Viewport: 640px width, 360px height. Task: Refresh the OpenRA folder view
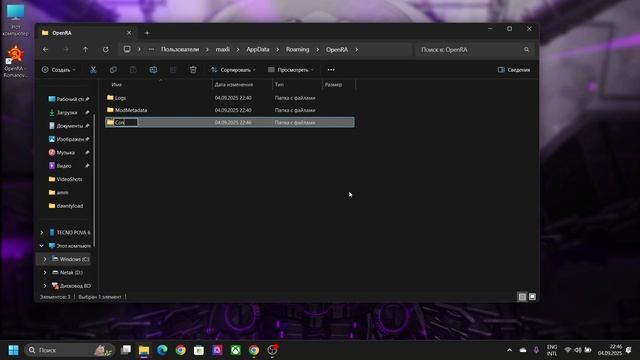(106, 49)
